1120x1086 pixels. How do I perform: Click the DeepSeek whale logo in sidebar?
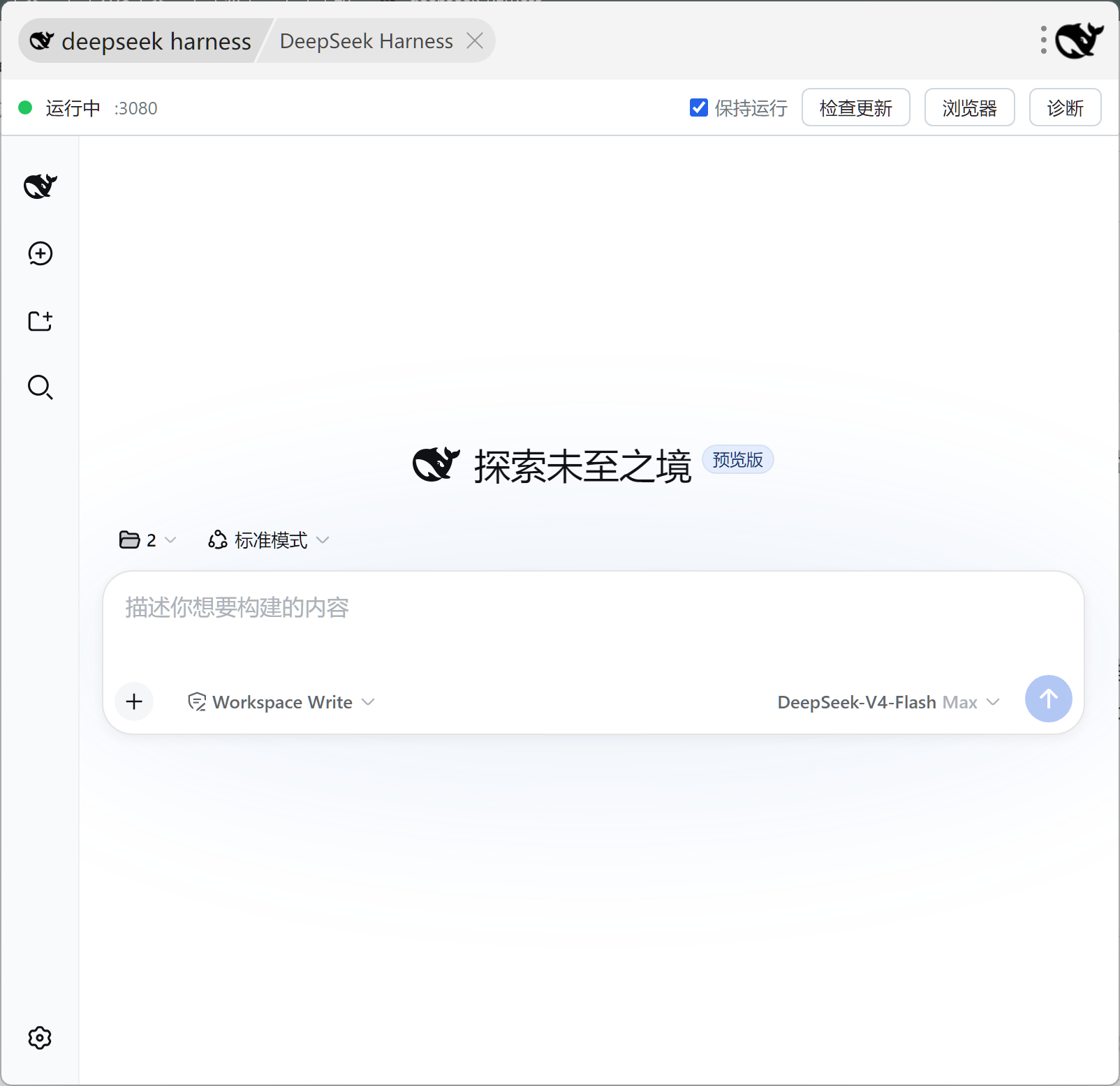(x=40, y=186)
